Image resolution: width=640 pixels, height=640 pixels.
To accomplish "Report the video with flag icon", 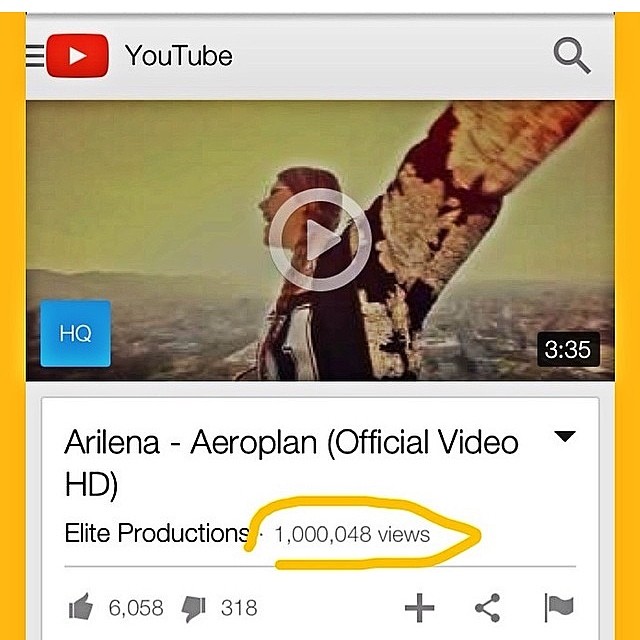I will coord(559,607).
